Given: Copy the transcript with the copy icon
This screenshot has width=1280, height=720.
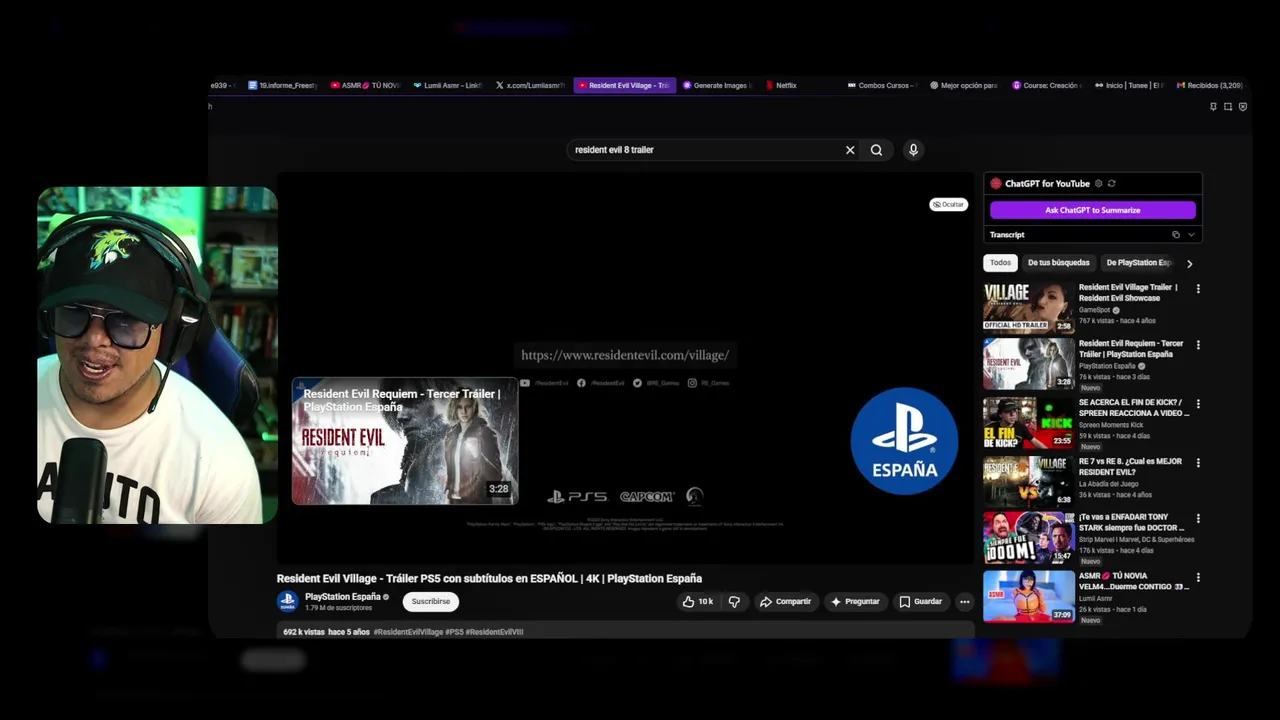Looking at the screenshot, I should pyautogui.click(x=1176, y=235).
